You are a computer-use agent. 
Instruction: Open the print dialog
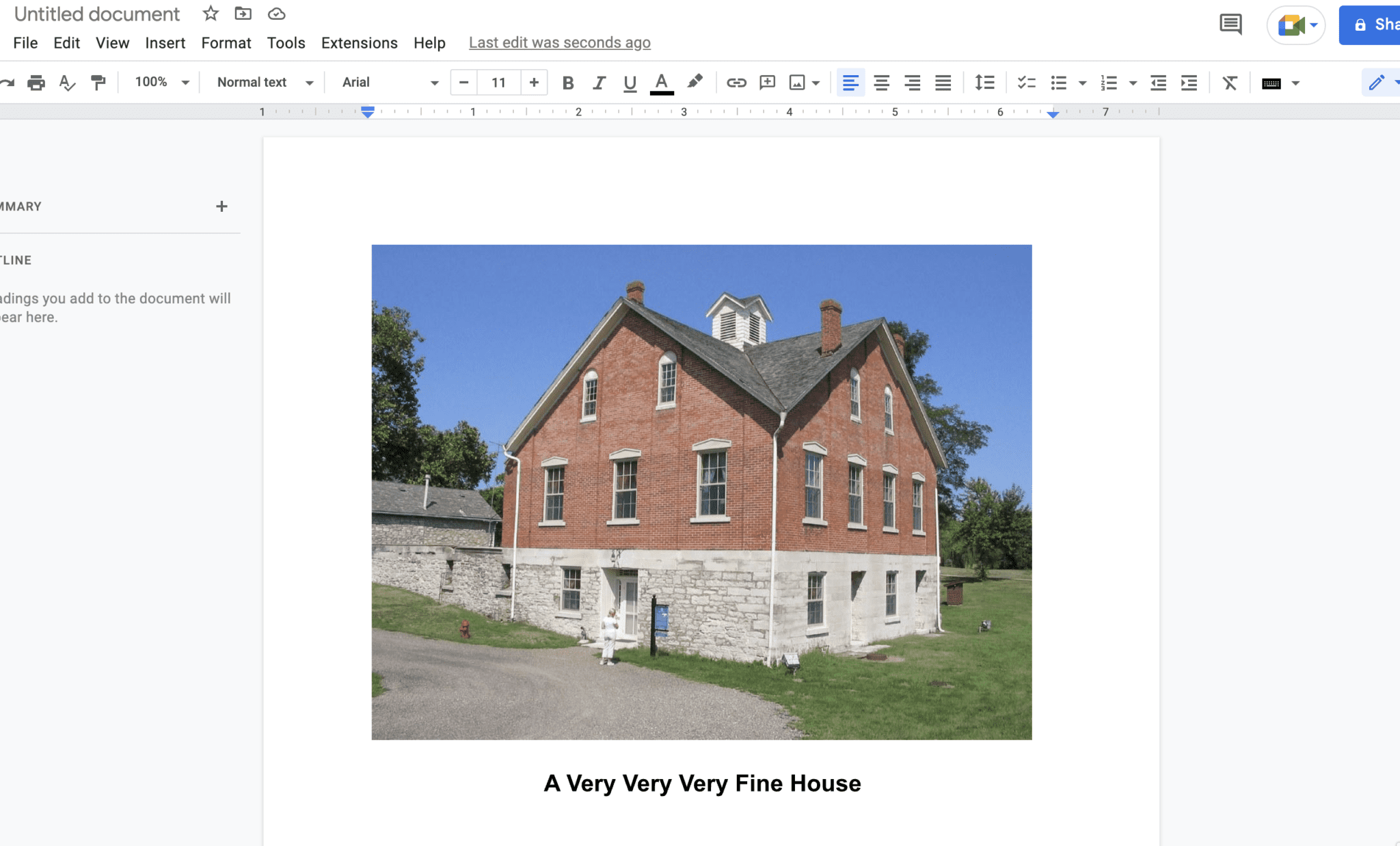tap(35, 83)
